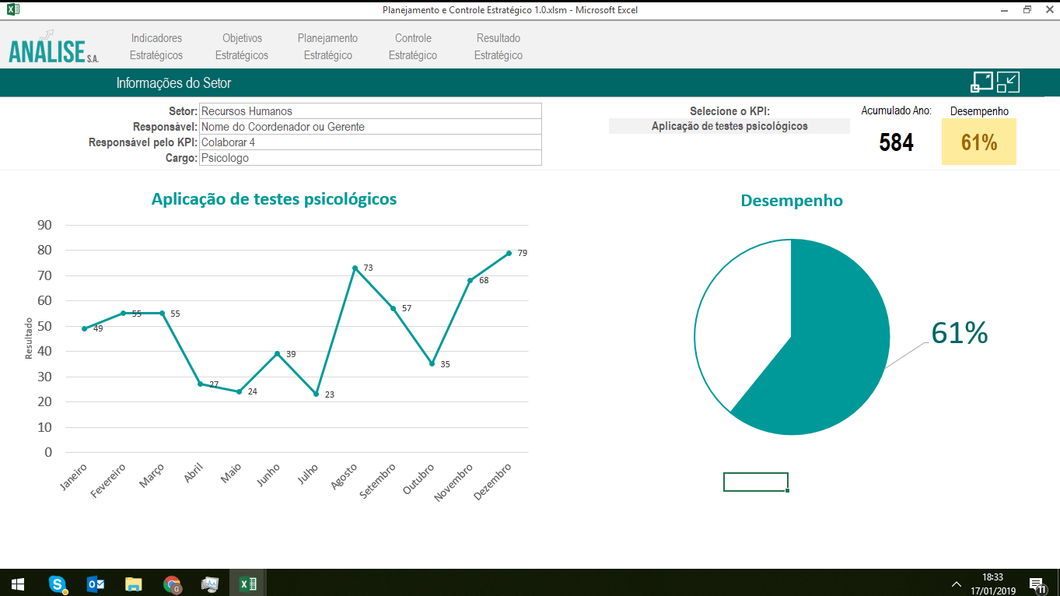Image resolution: width=1060 pixels, height=596 pixels.
Task: Click the taskbar clock 18:33
Action: pyautogui.click(x=992, y=577)
